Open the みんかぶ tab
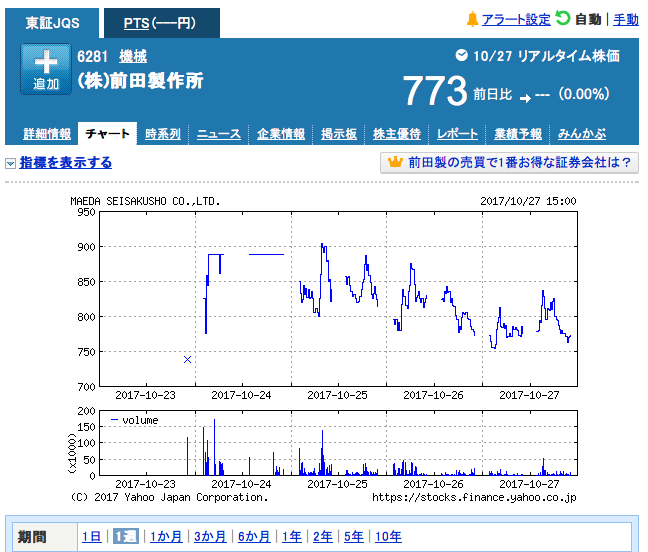Image resolution: width=648 pixels, height=552 pixels. click(582, 134)
